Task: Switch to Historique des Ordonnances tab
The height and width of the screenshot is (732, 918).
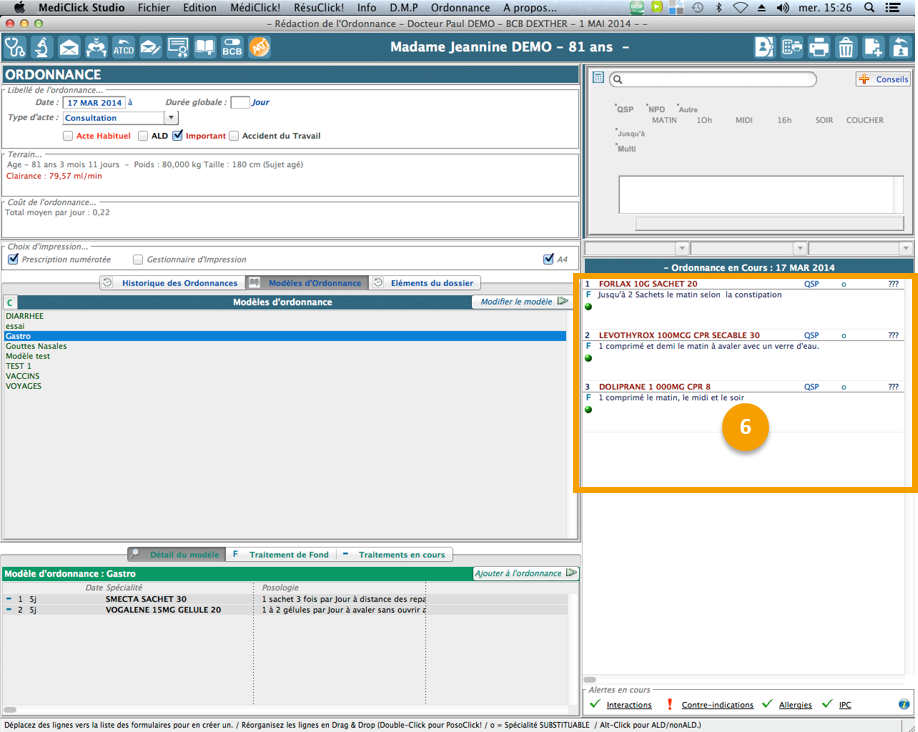Action: coord(172,283)
